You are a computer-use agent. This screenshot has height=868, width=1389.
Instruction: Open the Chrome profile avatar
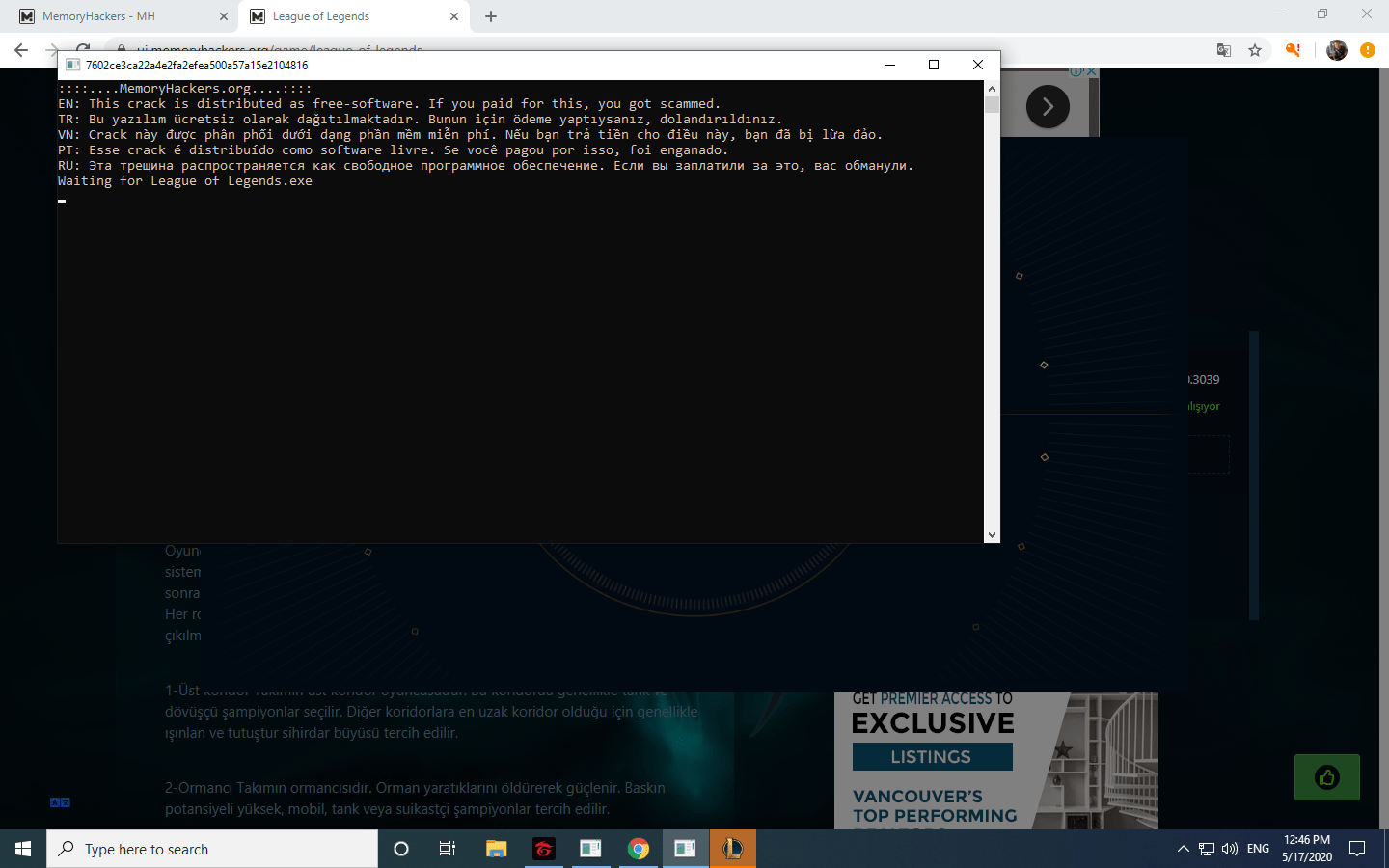click(1337, 50)
